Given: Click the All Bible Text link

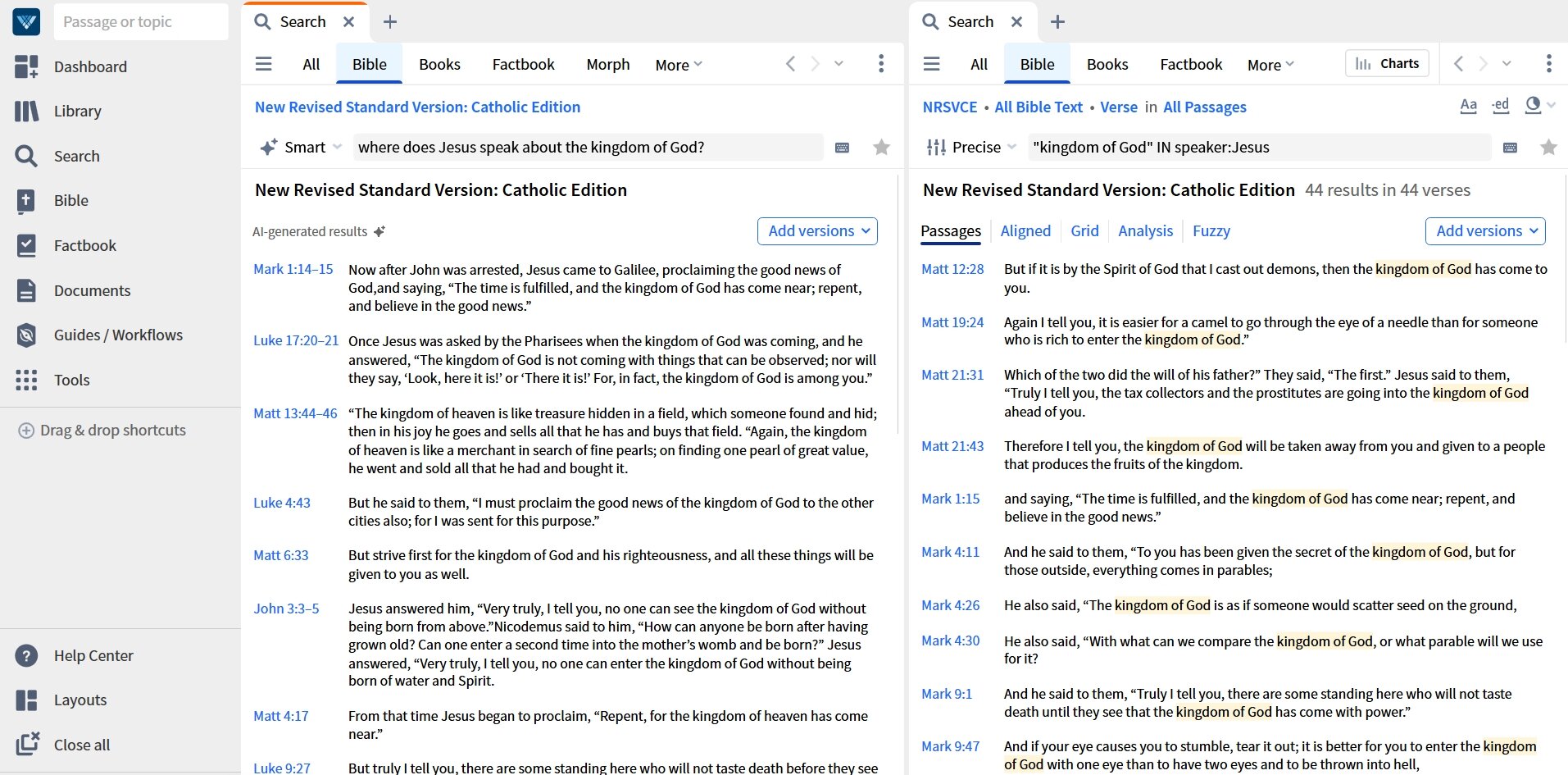Looking at the screenshot, I should click(1039, 107).
